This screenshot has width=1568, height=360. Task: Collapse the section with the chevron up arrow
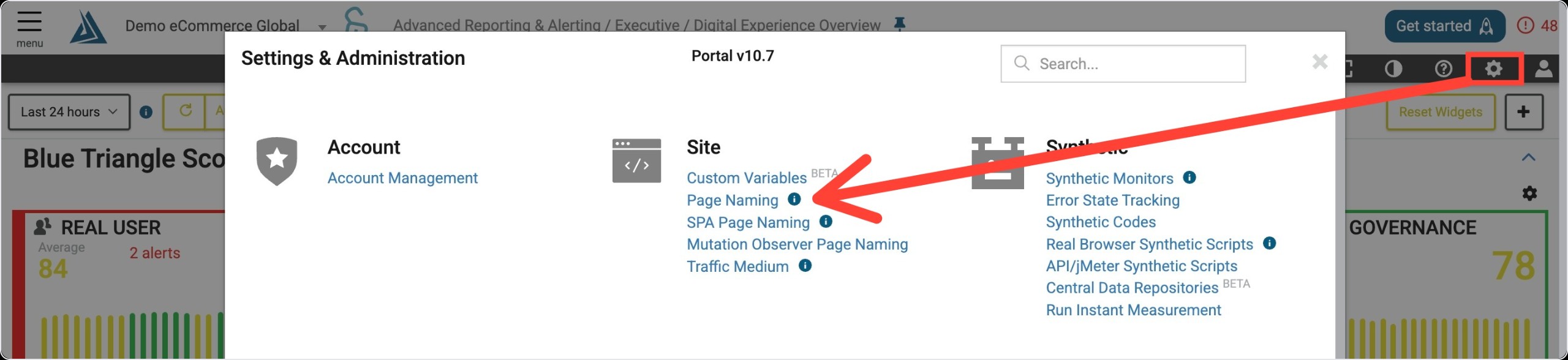(1529, 157)
